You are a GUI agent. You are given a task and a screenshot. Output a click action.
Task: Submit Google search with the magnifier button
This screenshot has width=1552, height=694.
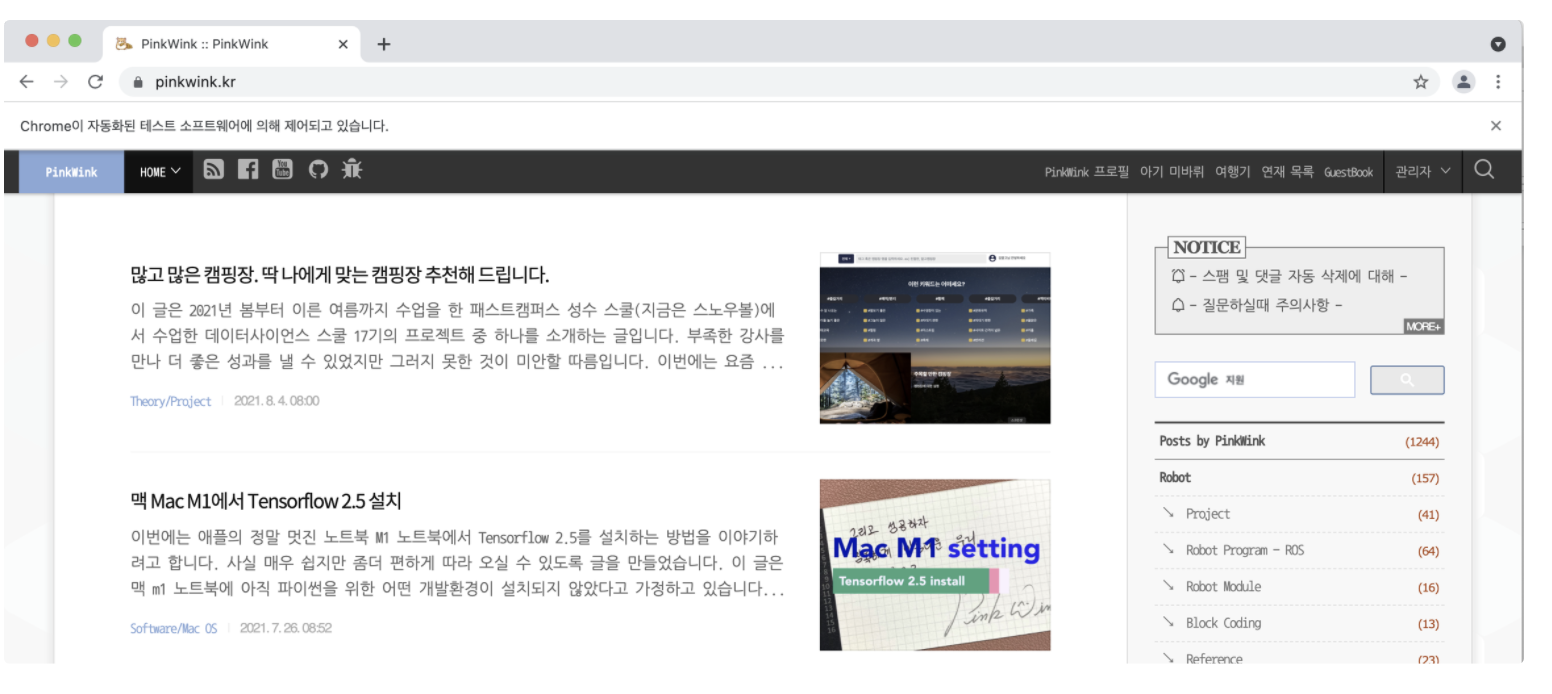(x=1407, y=380)
